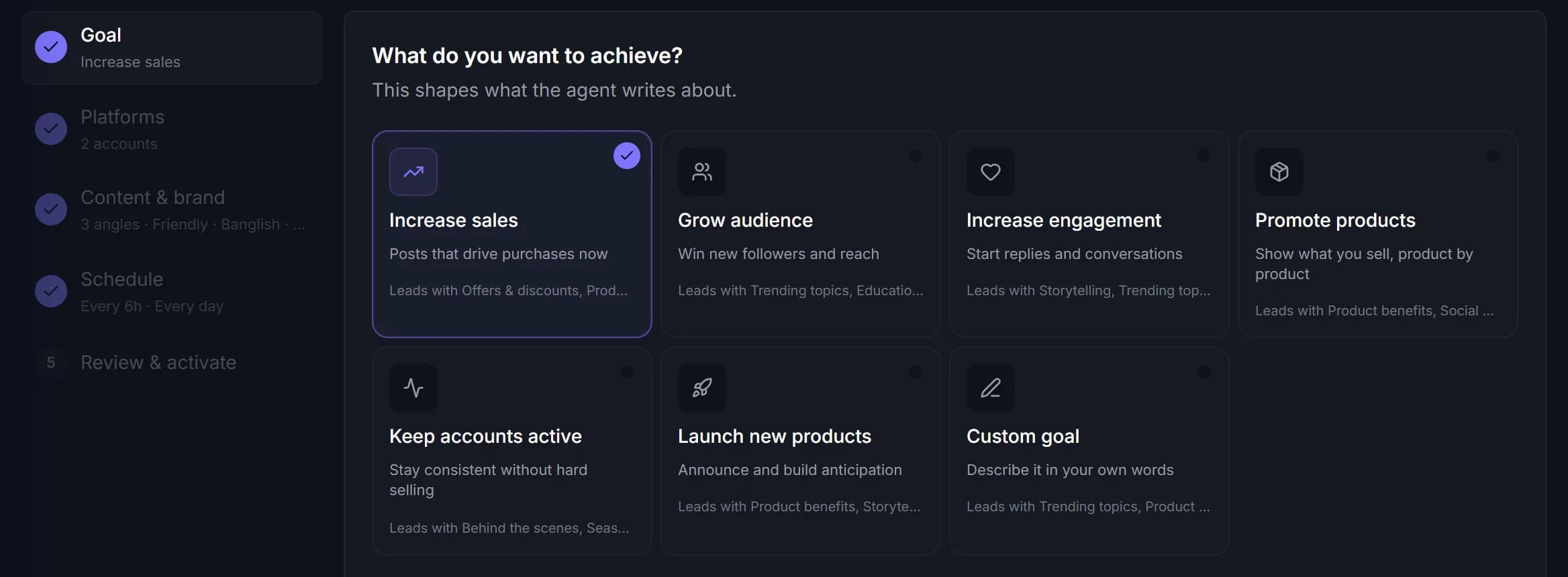Screen dimensions: 1568x577
Task: Click the step 5 number badge
Action: 51,363
